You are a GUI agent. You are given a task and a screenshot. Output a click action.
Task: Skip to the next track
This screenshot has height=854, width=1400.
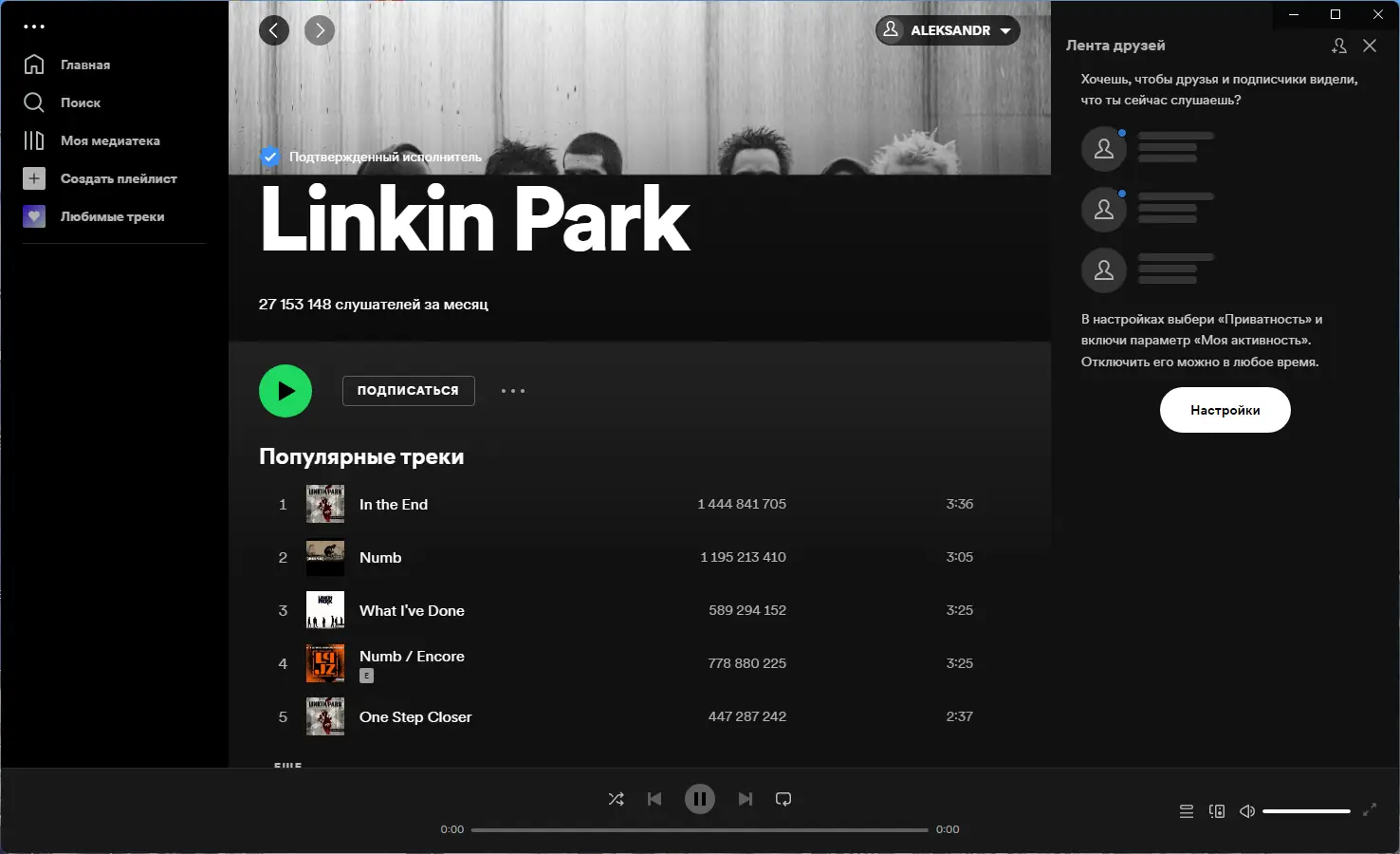pos(746,799)
